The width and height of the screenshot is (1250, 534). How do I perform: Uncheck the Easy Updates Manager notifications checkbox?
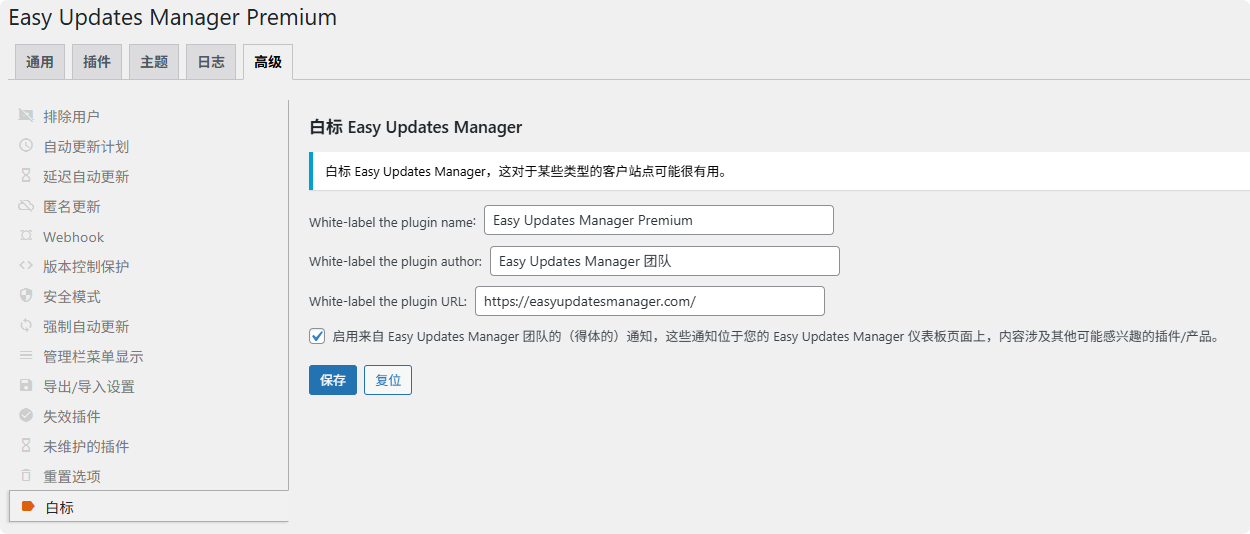point(317,336)
